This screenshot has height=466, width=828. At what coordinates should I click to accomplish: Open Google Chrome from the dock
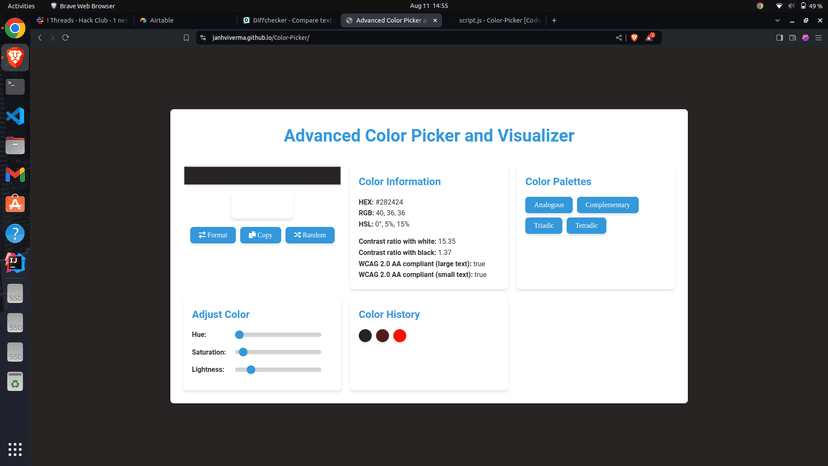coord(15,28)
